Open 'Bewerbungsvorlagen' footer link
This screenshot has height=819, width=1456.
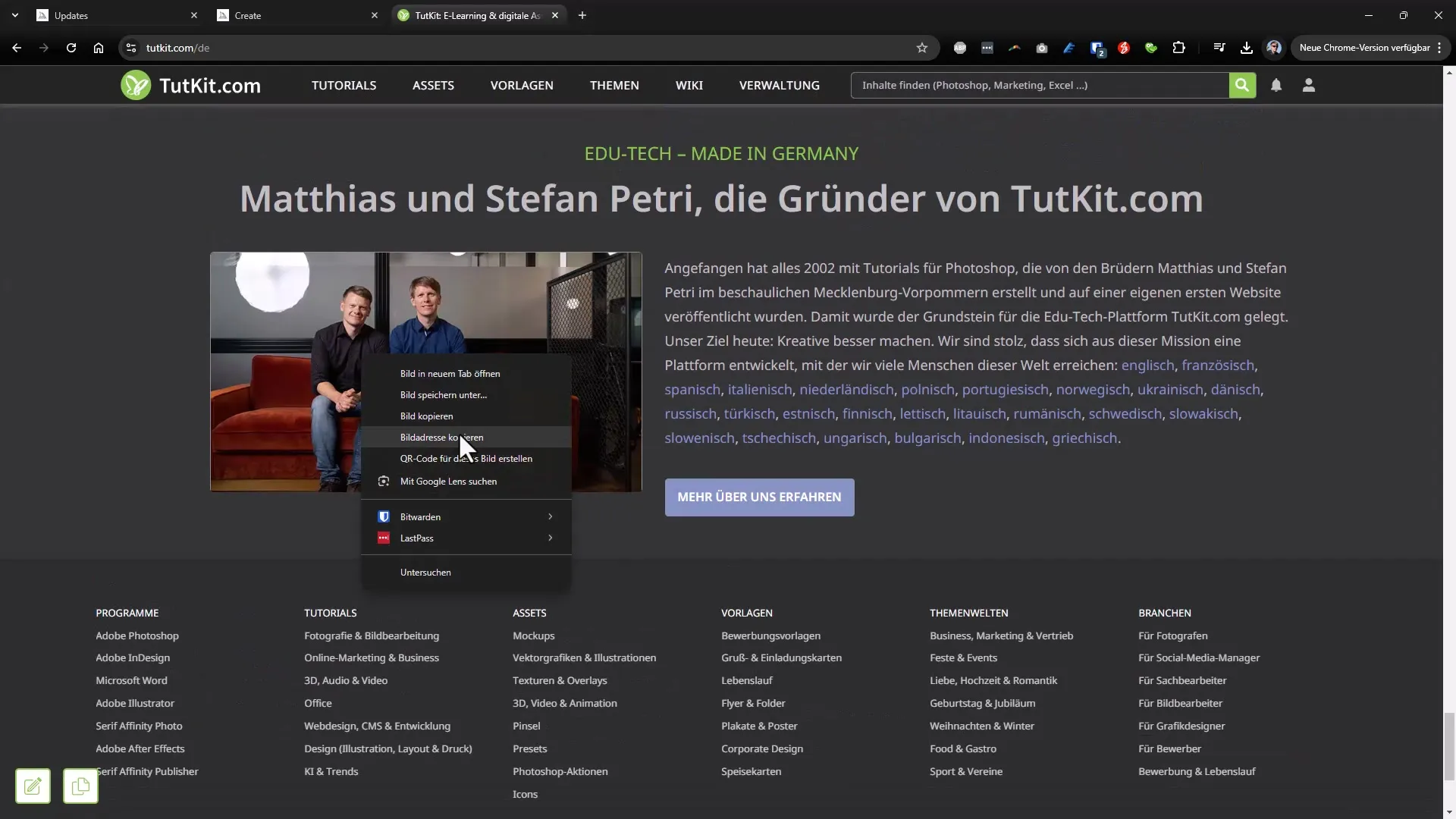point(770,635)
